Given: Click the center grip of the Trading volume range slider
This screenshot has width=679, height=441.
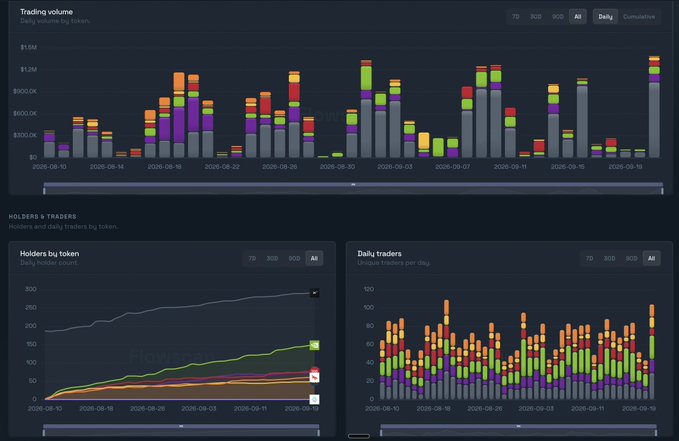Looking at the screenshot, I should tap(353, 185).
